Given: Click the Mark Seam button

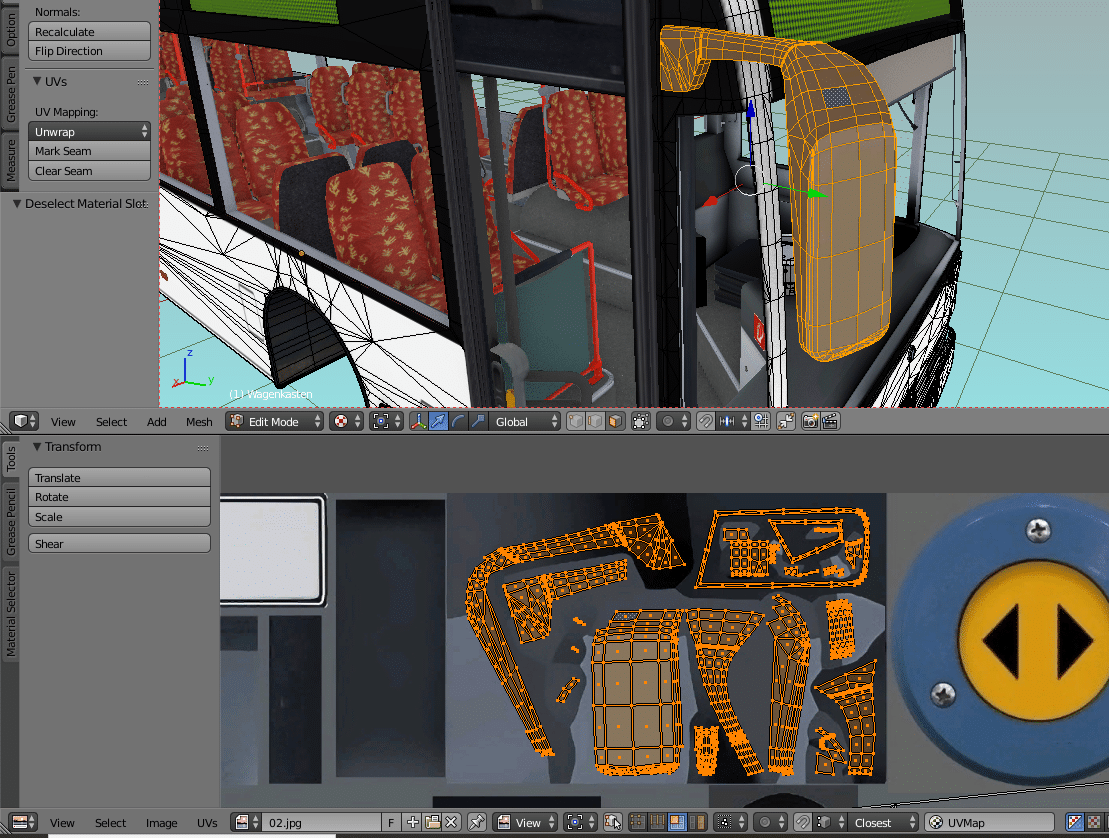Looking at the screenshot, I should point(89,151).
